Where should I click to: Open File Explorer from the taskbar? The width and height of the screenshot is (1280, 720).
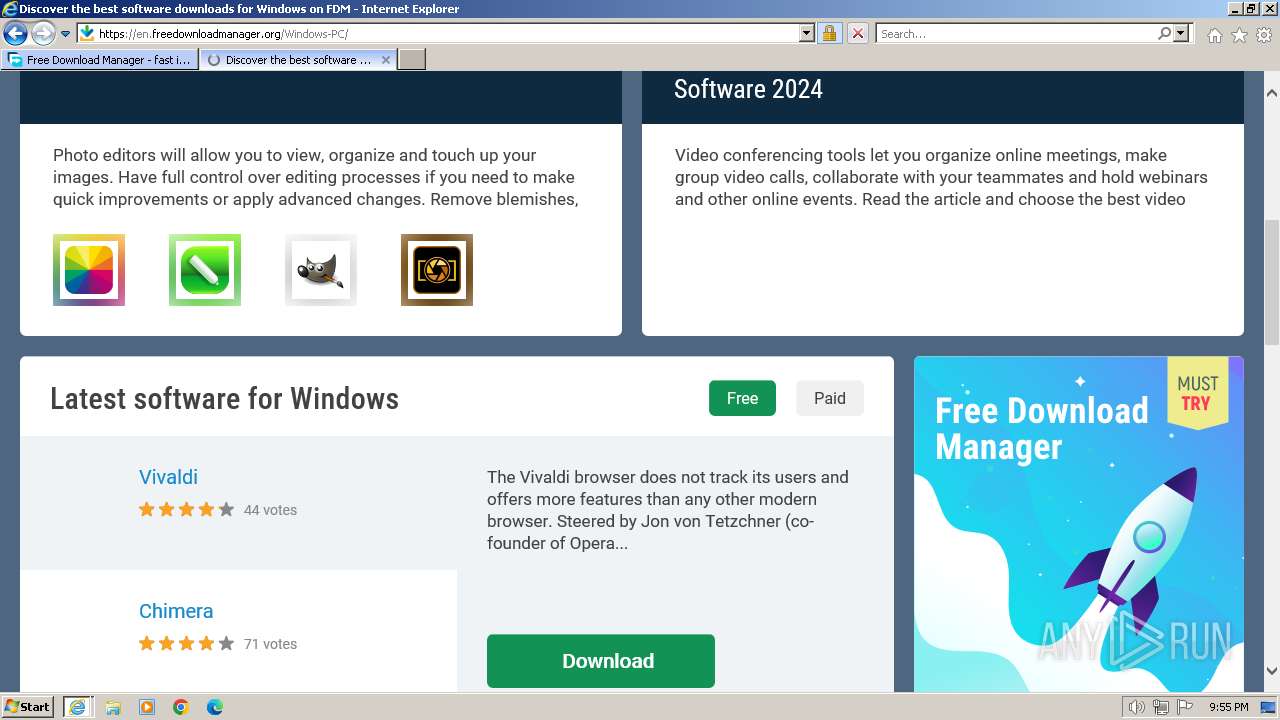point(113,707)
